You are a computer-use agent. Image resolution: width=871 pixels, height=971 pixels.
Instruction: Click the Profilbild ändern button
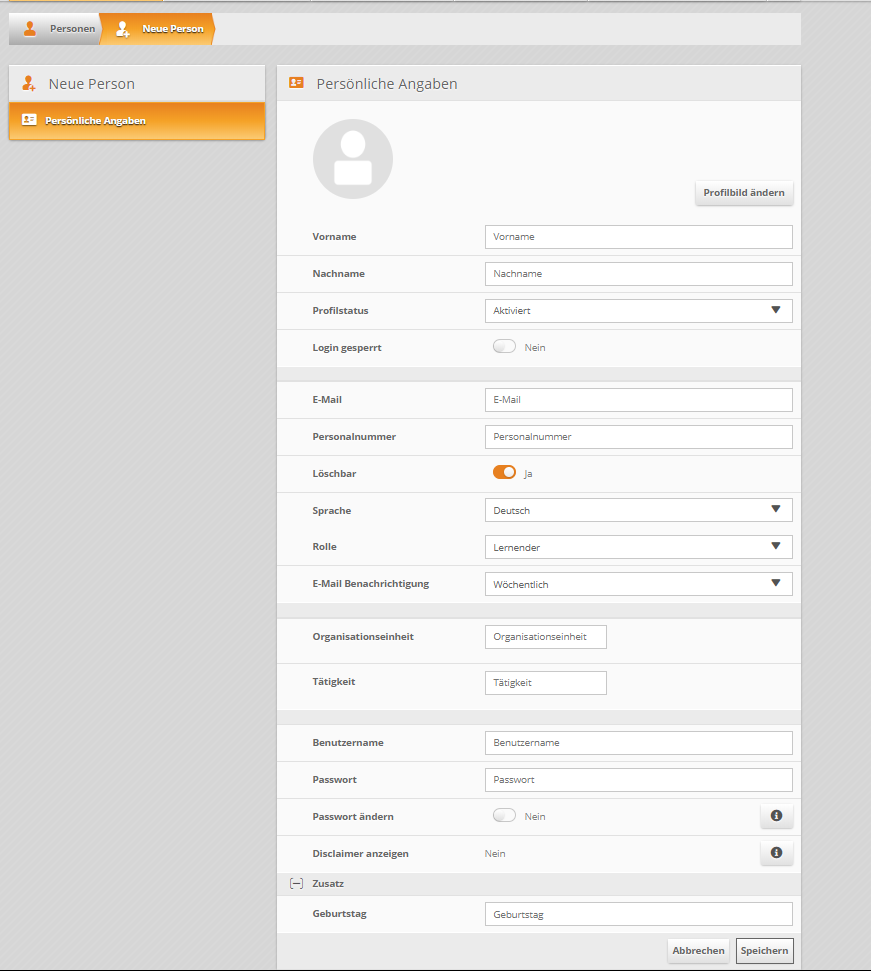pyautogui.click(x=743, y=193)
